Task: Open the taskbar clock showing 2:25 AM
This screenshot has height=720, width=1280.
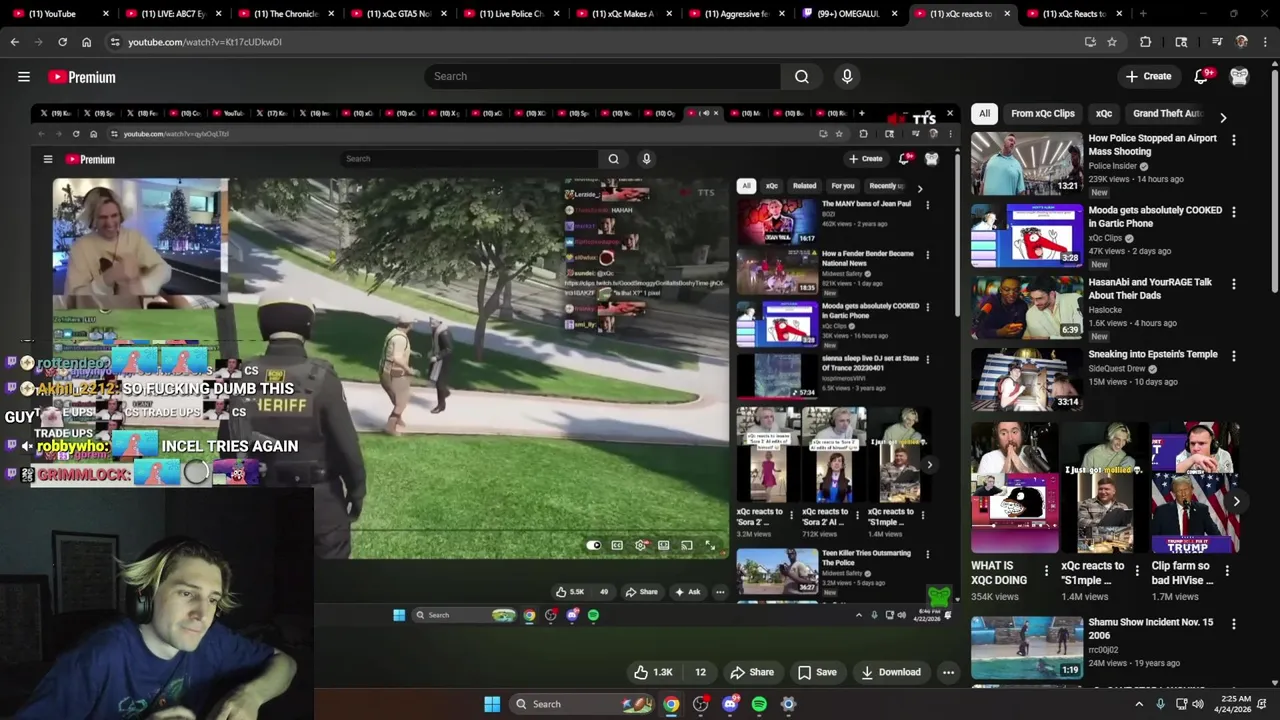Action: click(1236, 704)
